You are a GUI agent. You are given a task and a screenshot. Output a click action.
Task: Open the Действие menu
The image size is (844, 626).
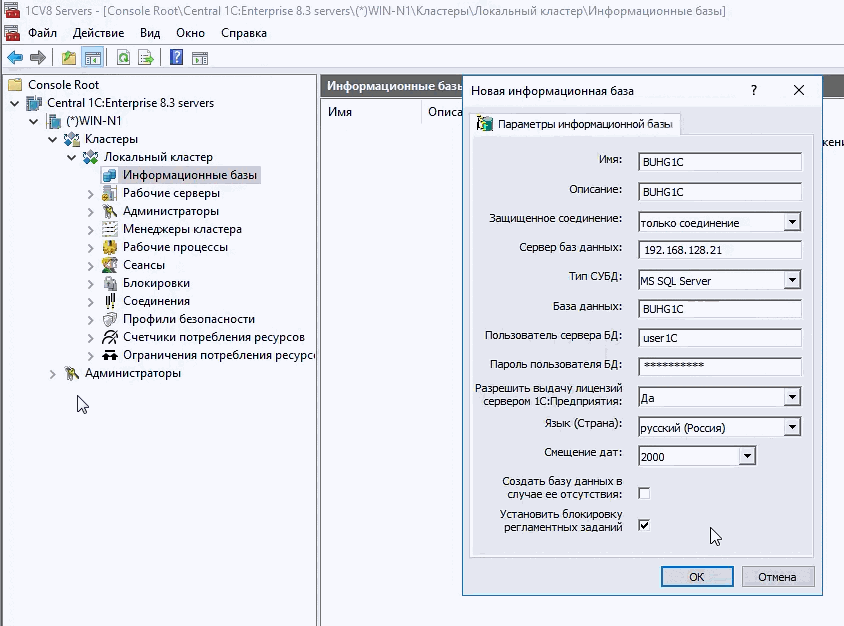(x=98, y=33)
